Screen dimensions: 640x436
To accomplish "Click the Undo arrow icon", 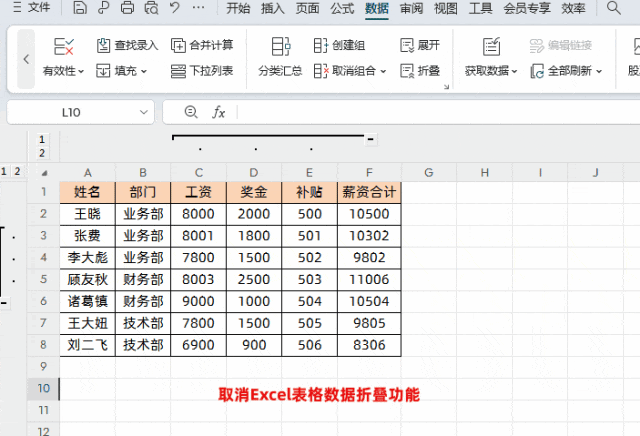I will click(x=175, y=9).
